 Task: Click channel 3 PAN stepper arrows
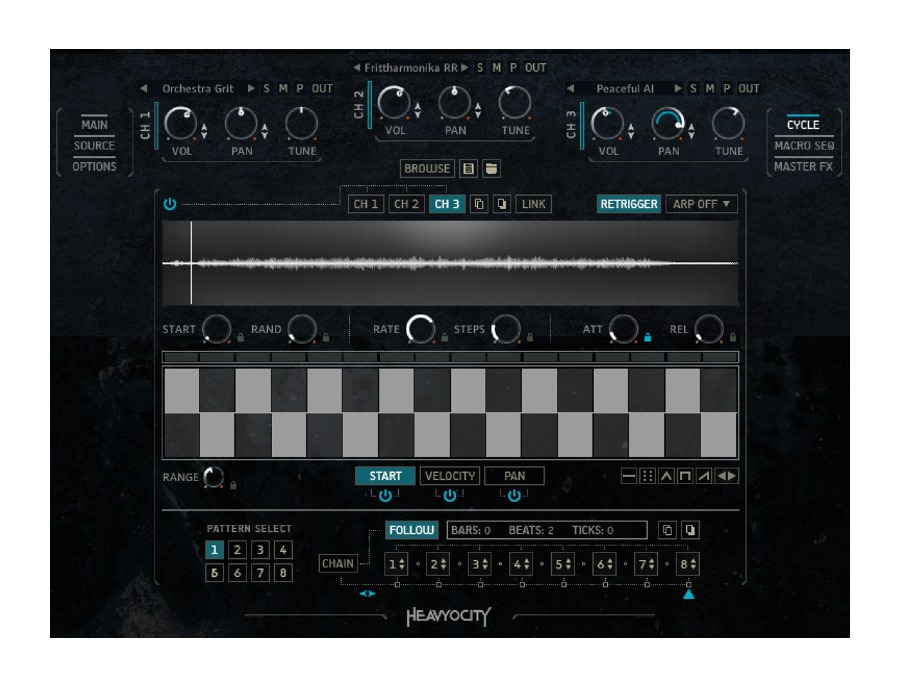tap(691, 131)
